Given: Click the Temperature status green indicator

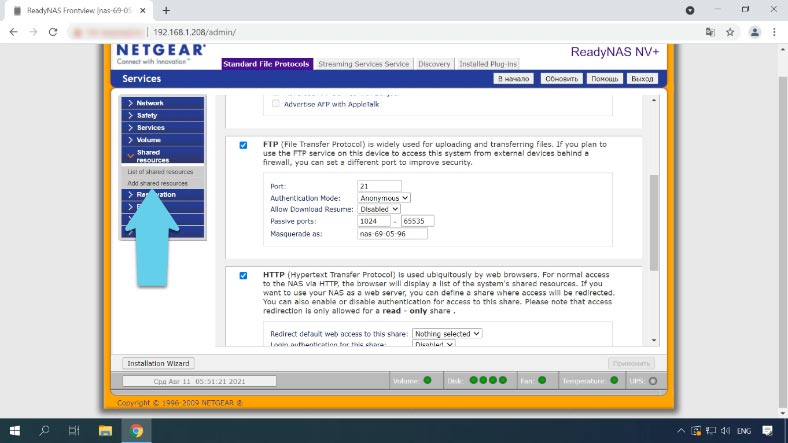Looking at the screenshot, I should coord(614,380).
